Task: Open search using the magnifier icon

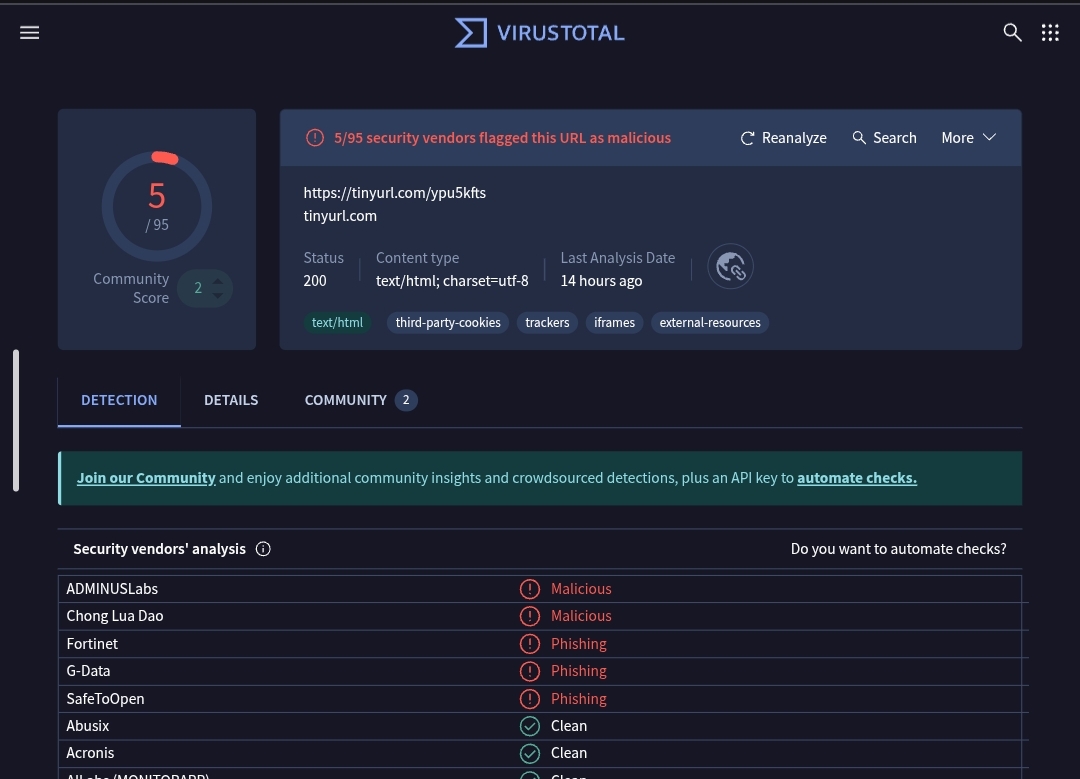Action: 1012,32
